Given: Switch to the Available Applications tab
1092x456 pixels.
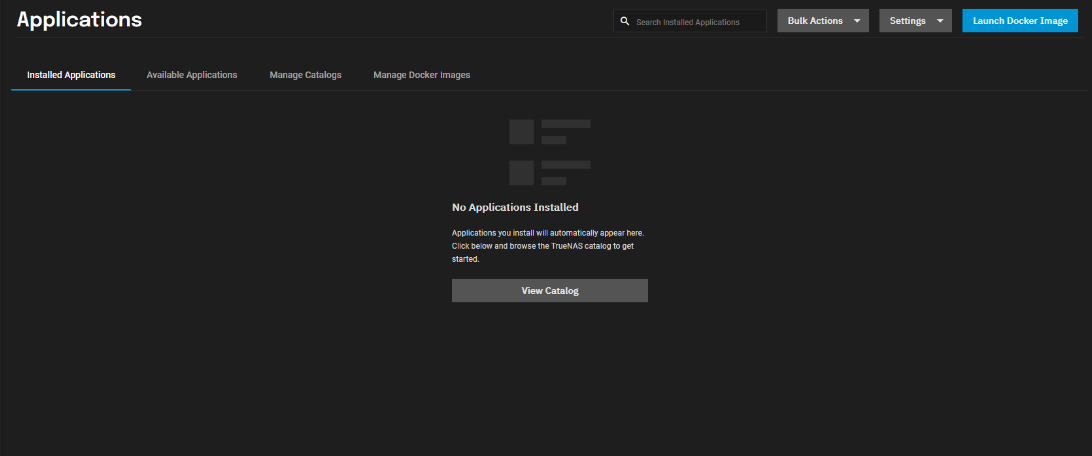Looking at the screenshot, I should click(192, 75).
